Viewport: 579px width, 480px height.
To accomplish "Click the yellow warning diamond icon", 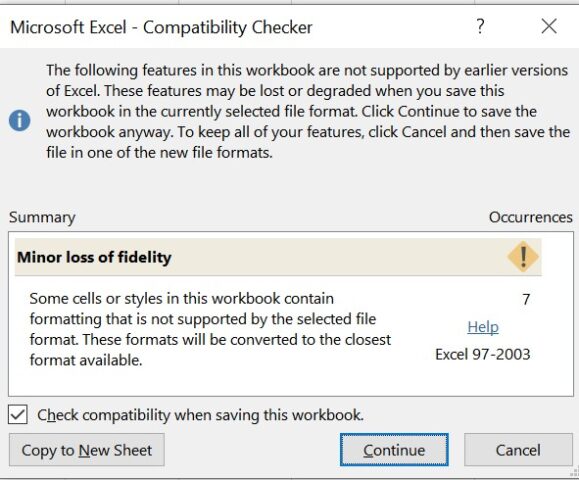I will tap(523, 257).
